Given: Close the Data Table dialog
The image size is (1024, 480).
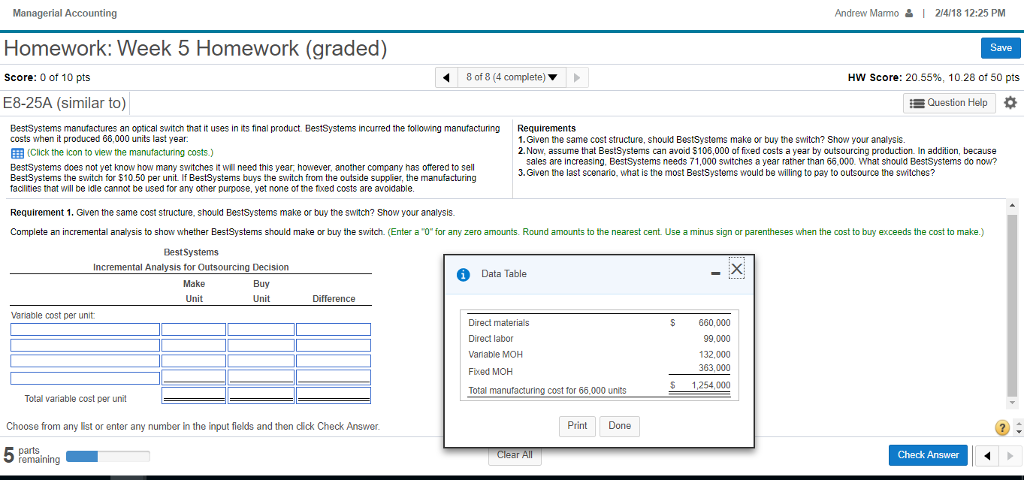Looking at the screenshot, I should point(737,270).
